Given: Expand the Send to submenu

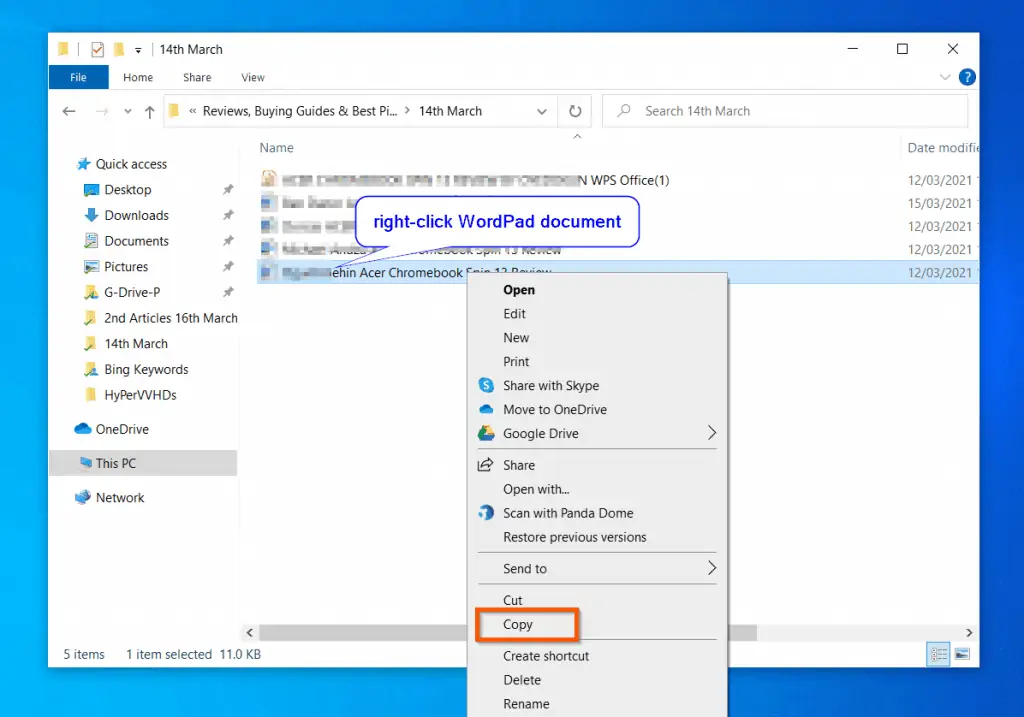Looking at the screenshot, I should pos(711,568).
